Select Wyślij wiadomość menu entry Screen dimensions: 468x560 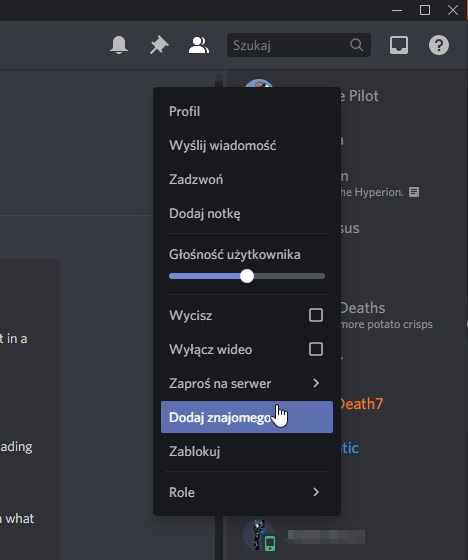[247, 145]
